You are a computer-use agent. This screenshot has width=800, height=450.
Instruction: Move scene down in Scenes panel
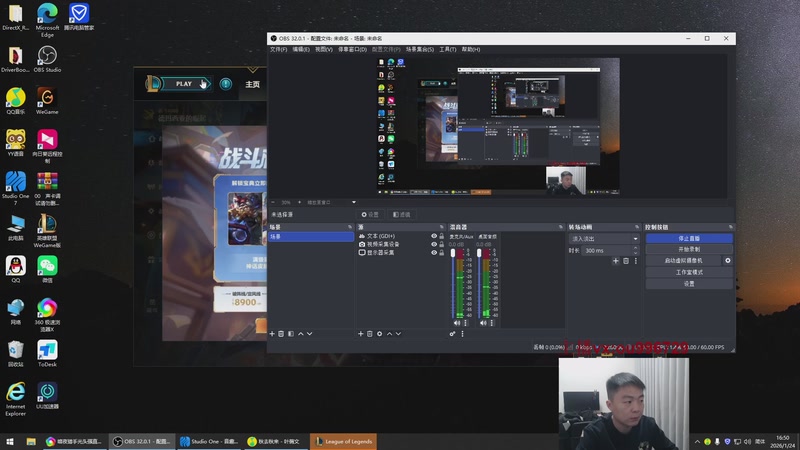(x=310, y=334)
